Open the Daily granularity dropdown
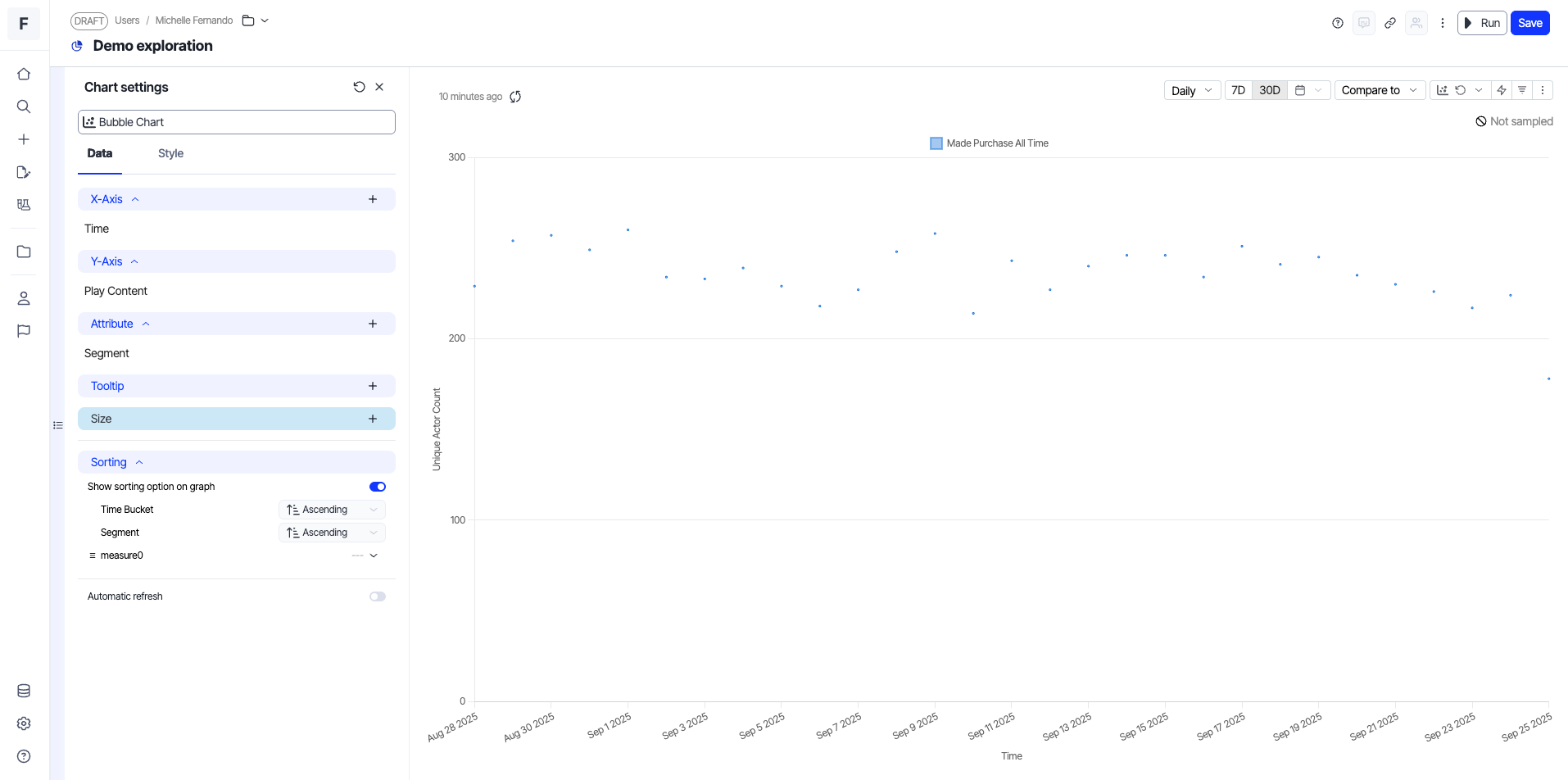Screen dimensions: 1568x780 pos(1192,90)
